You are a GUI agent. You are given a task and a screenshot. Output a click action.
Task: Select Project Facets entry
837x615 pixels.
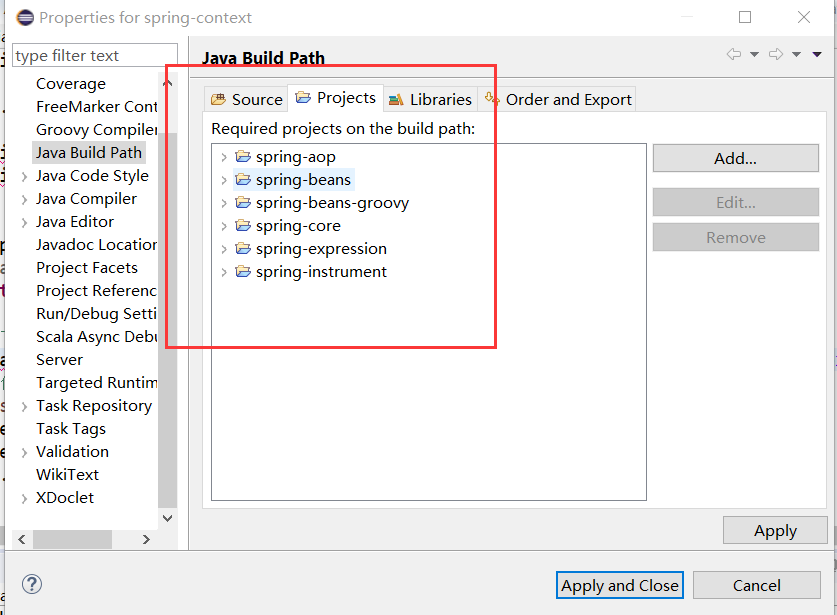pos(86,267)
